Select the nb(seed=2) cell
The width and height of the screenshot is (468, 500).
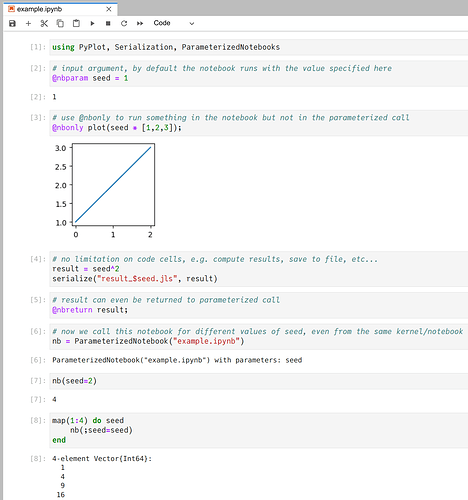coord(259,381)
